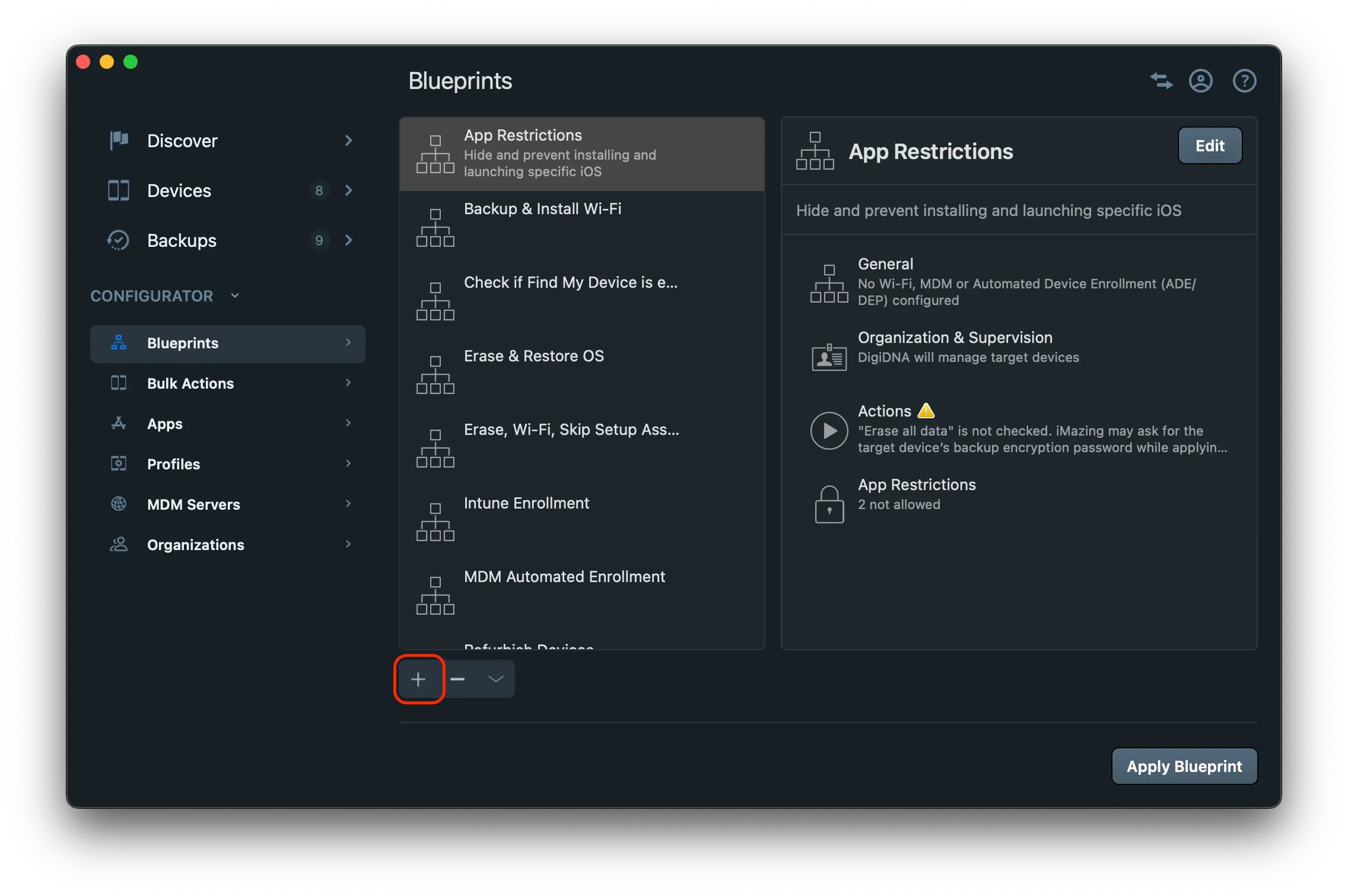This screenshot has height=896, width=1348.
Task: Select Erase & Restore OS blueprint
Action: (533, 357)
